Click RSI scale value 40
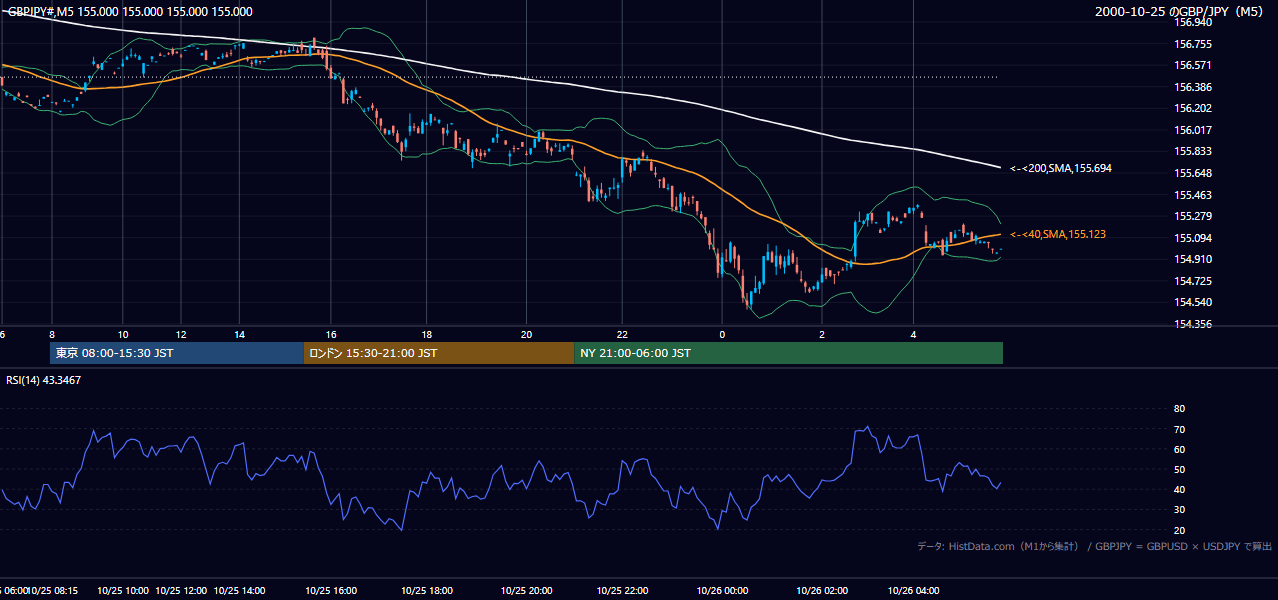 pos(1179,489)
